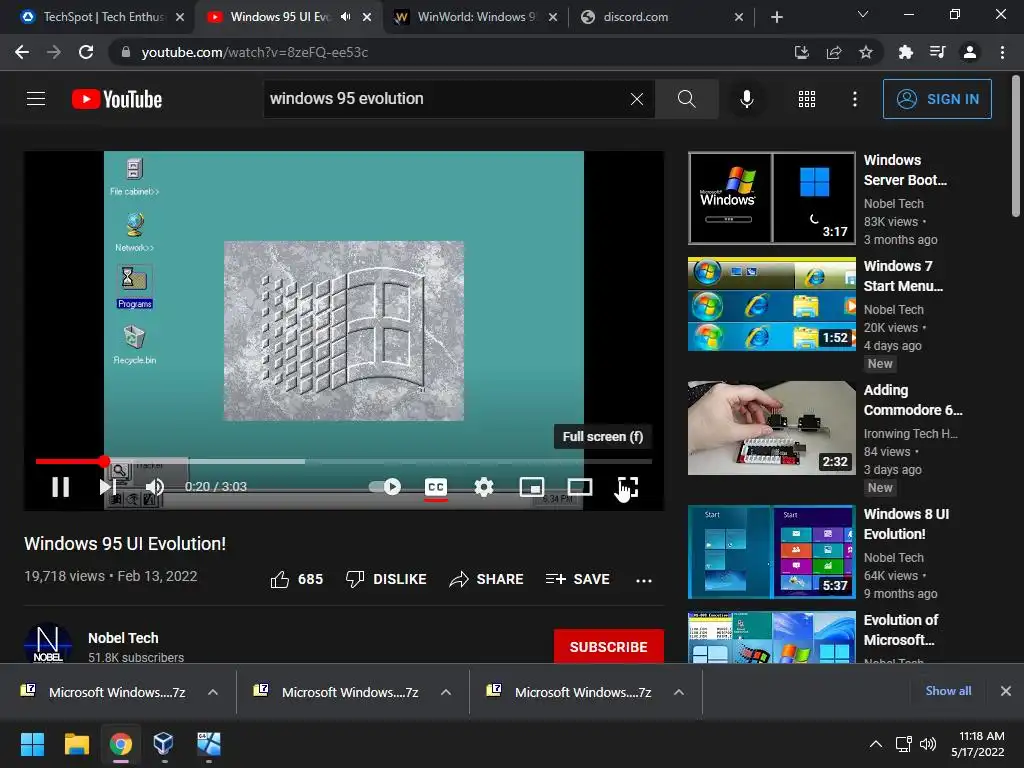This screenshot has height=768, width=1024.
Task: Enable miniplayer mode
Action: [x=532, y=487]
